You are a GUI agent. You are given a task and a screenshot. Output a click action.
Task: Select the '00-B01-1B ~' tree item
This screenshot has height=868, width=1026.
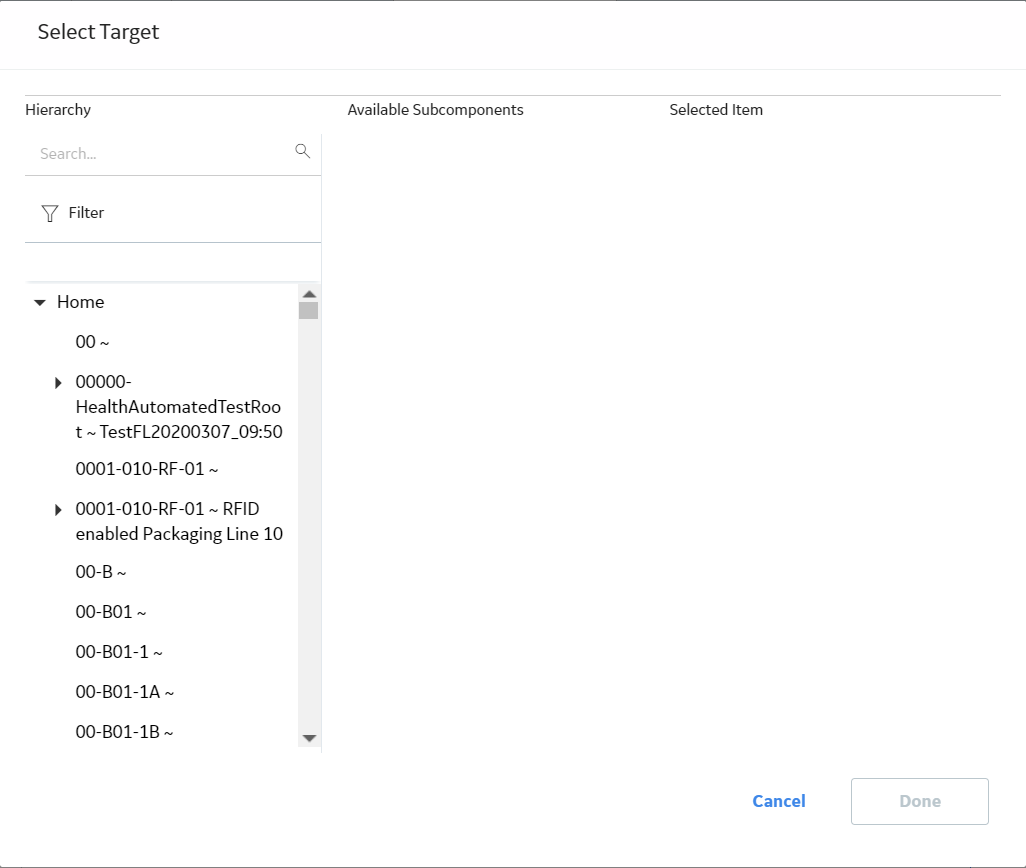point(124,731)
